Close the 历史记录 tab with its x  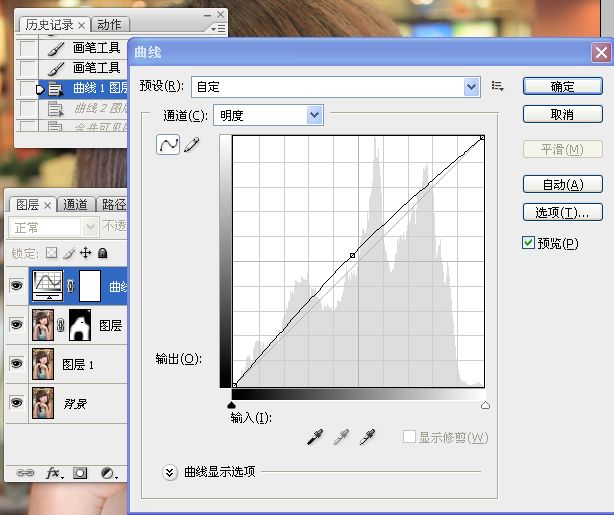click(81, 25)
